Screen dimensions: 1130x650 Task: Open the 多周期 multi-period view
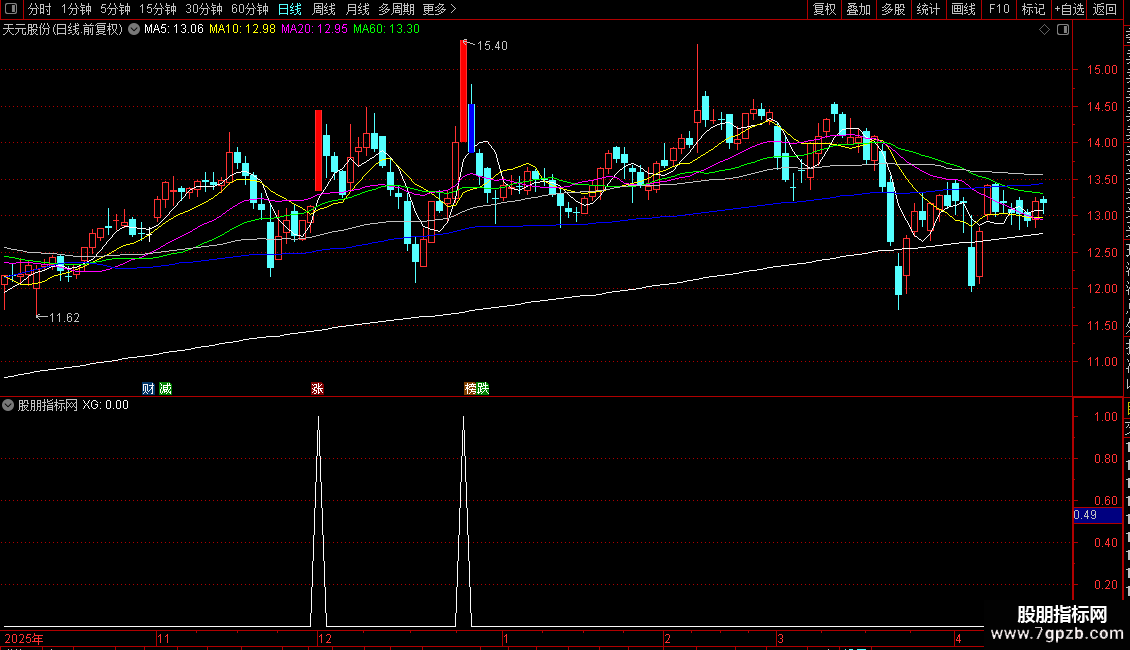point(396,9)
